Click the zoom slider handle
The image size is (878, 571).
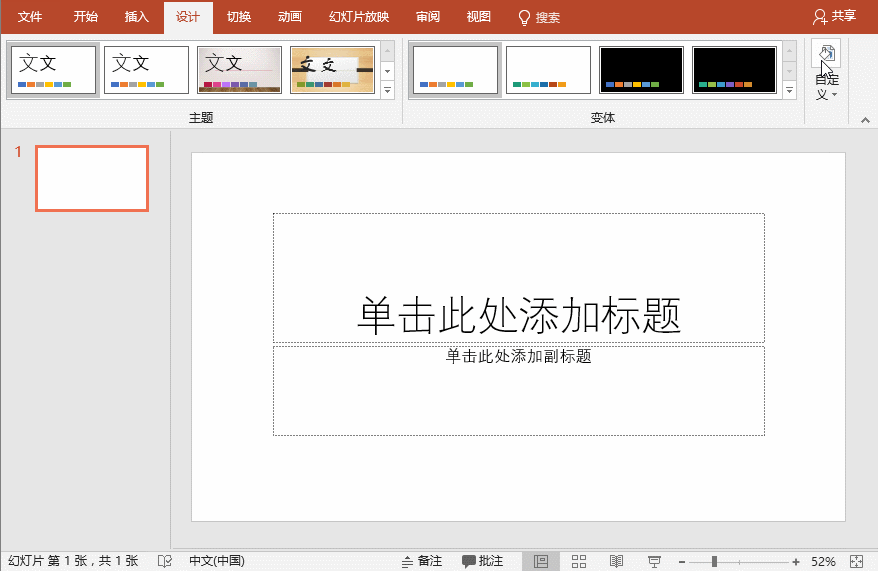(x=714, y=561)
